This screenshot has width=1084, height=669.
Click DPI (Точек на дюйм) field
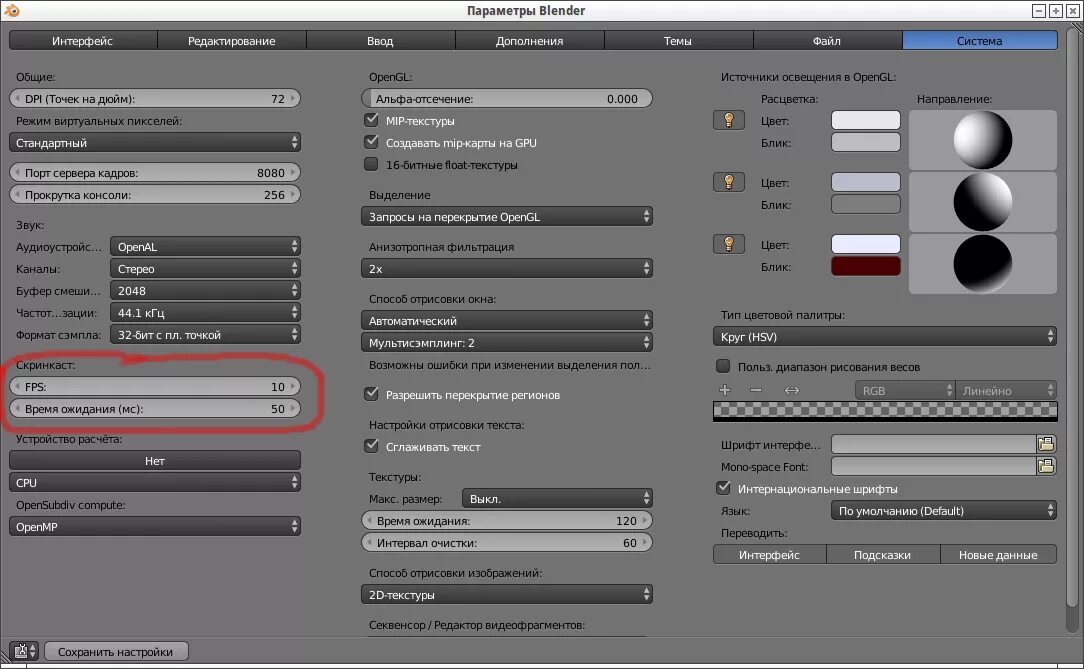click(155, 99)
